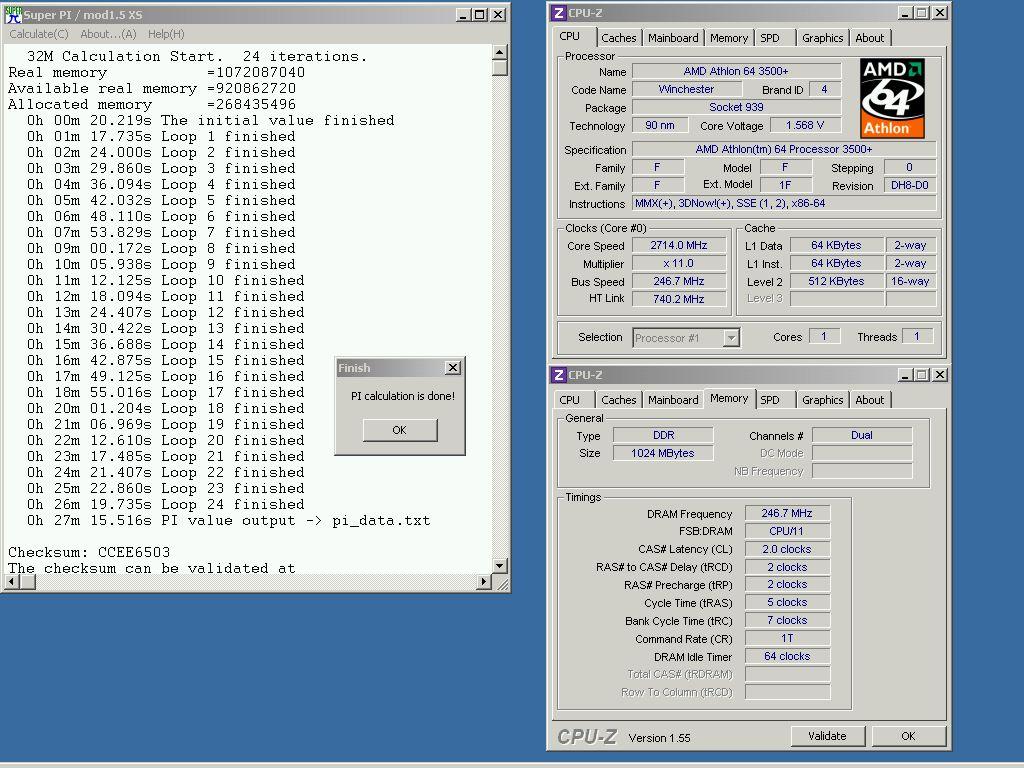Click the 2714.0 MHz core speed value
Screen dimensions: 1024x768
coord(679,246)
